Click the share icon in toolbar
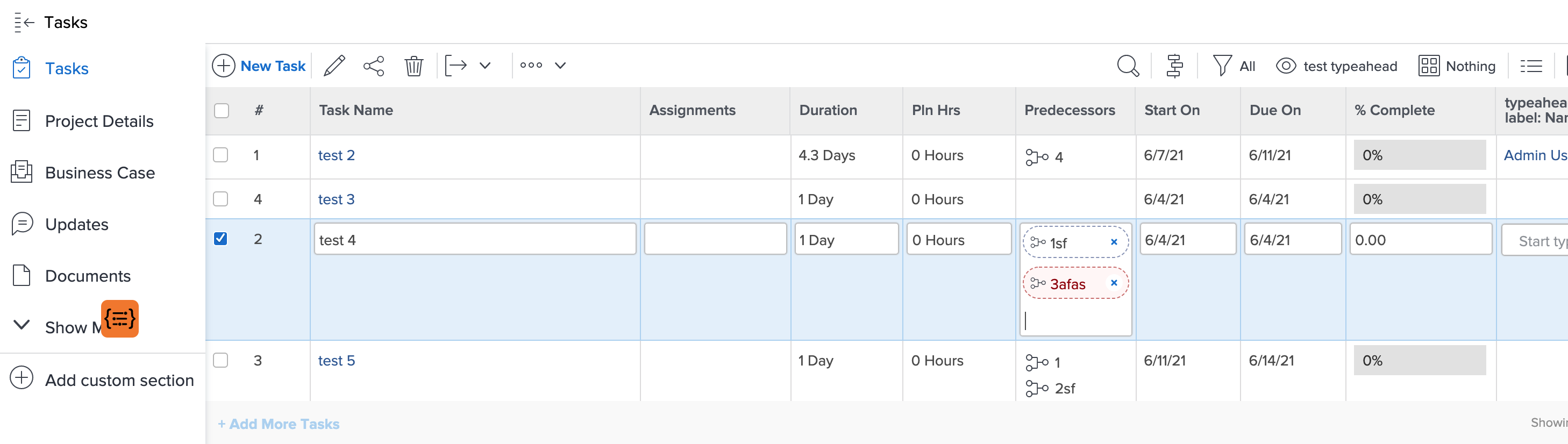1568x444 pixels. pos(374,66)
